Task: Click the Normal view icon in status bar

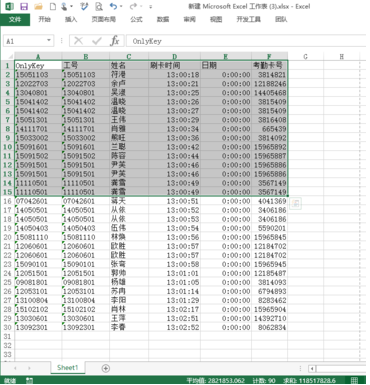Action: pos(355,380)
